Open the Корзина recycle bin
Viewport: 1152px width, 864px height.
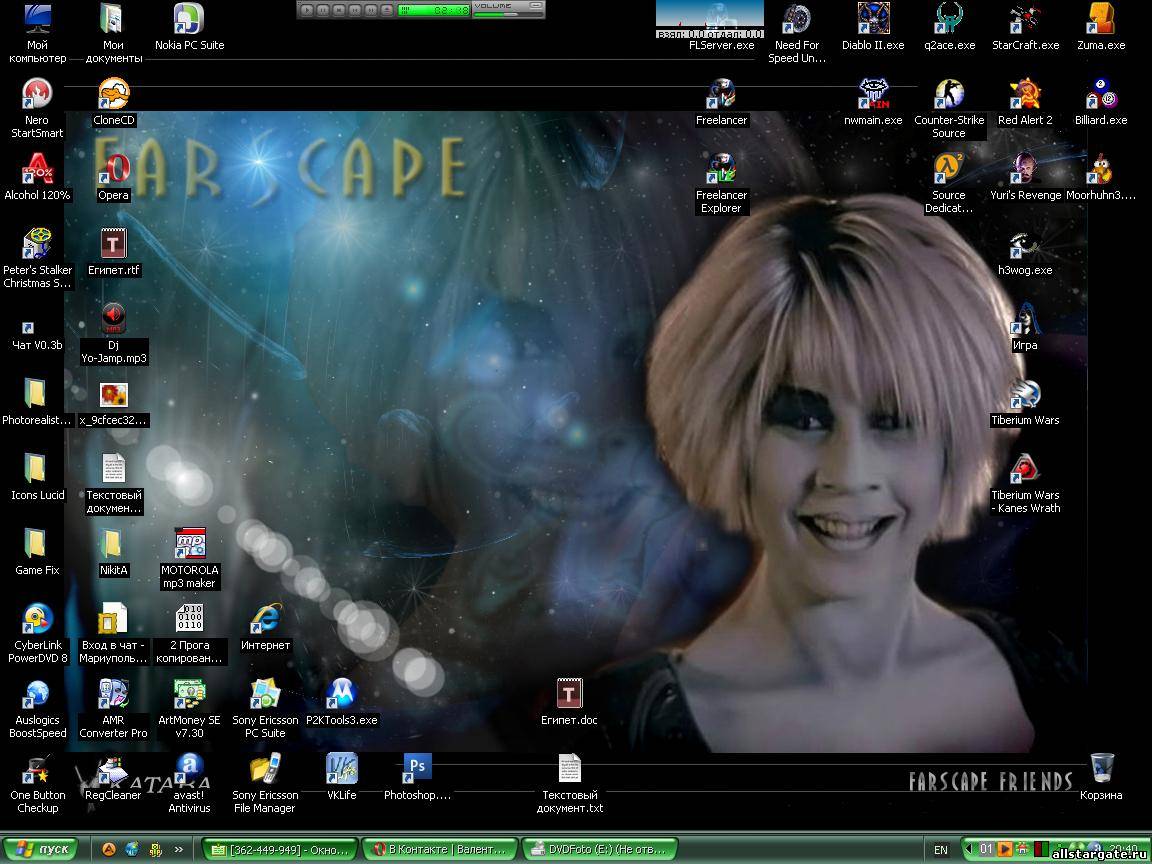[1101, 770]
